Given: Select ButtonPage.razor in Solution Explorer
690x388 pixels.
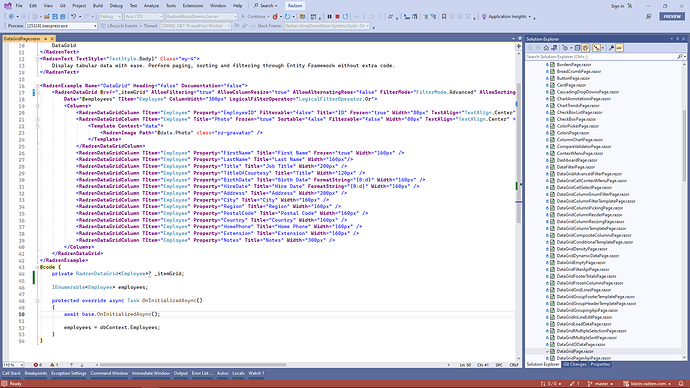Looking at the screenshot, I should [573, 78].
